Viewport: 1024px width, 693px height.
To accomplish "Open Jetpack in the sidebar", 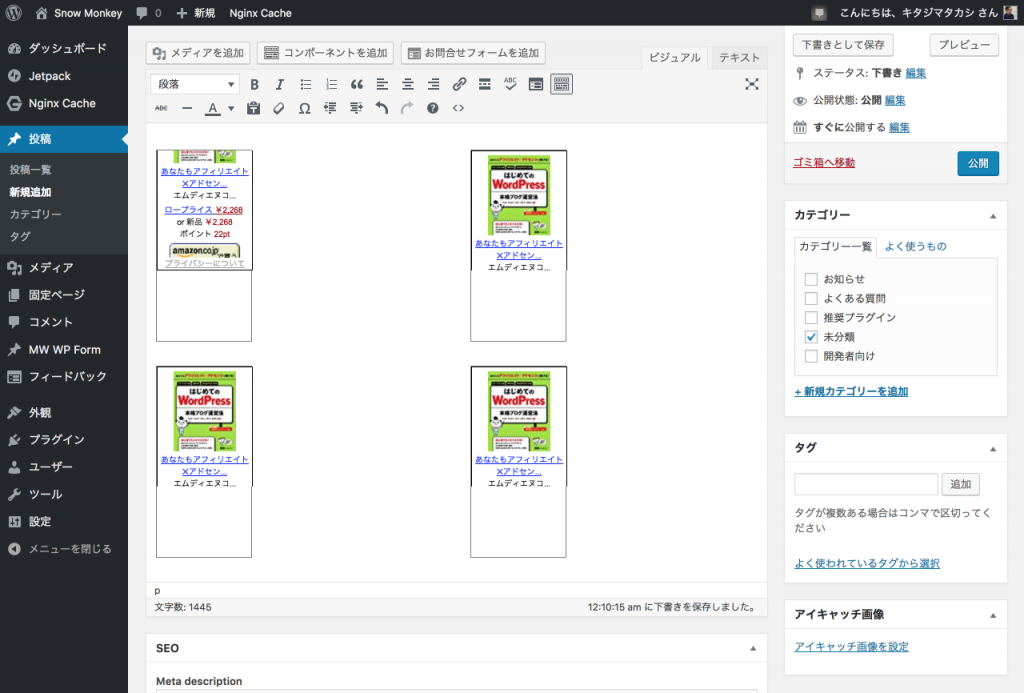I will tap(64, 76).
